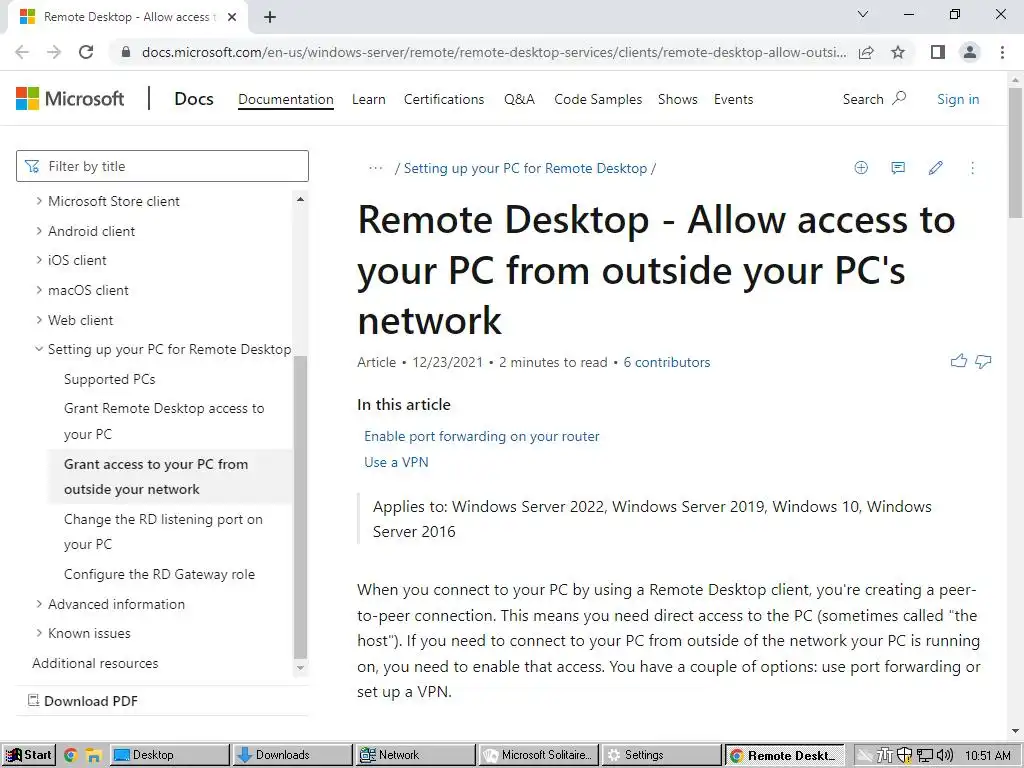This screenshot has width=1024, height=768.
Task: Expand Microsoft Store client tree node
Action: (x=39, y=201)
